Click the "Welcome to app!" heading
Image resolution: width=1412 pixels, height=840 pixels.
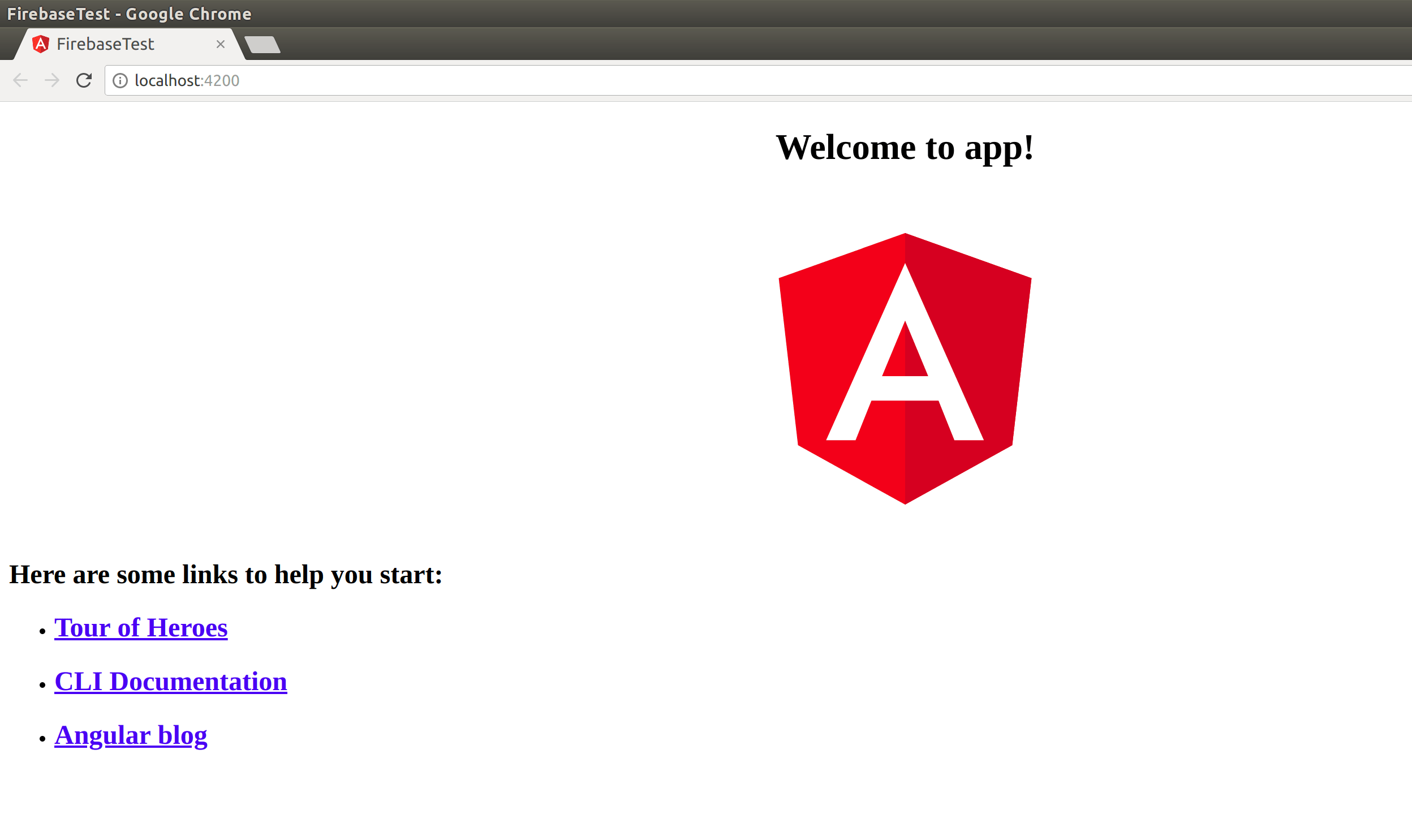coord(905,148)
